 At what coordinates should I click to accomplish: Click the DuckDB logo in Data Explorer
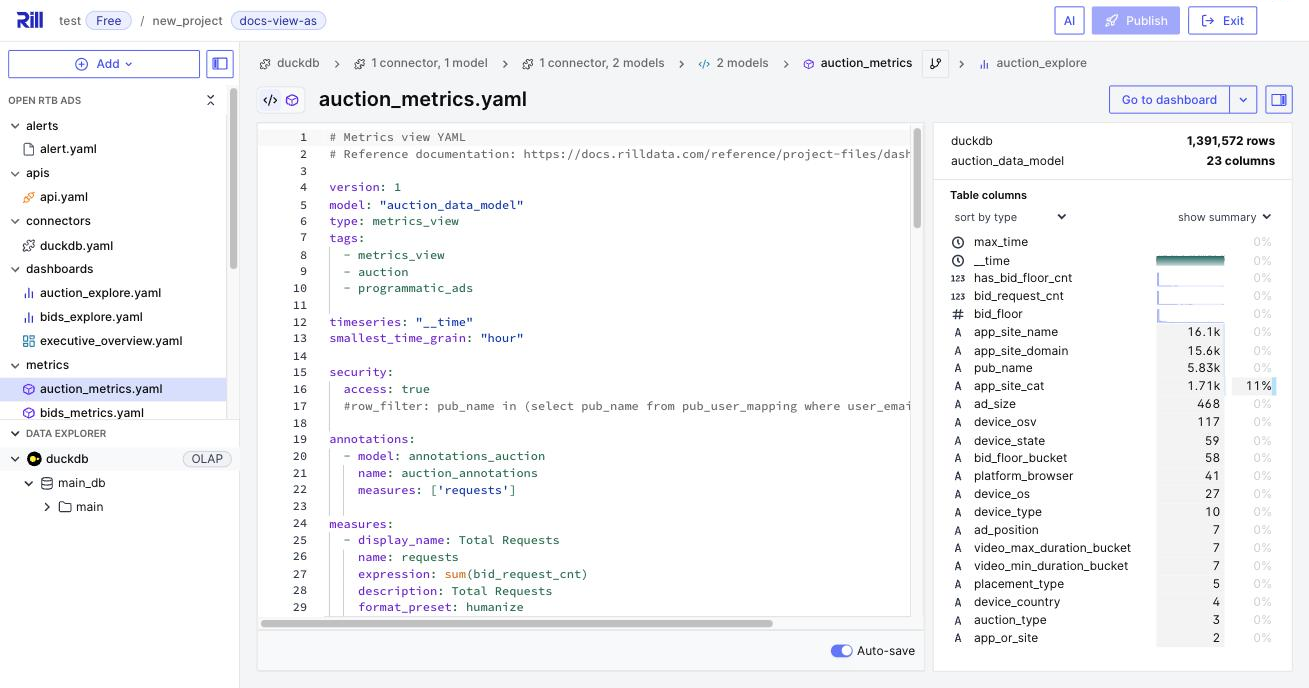[34, 459]
